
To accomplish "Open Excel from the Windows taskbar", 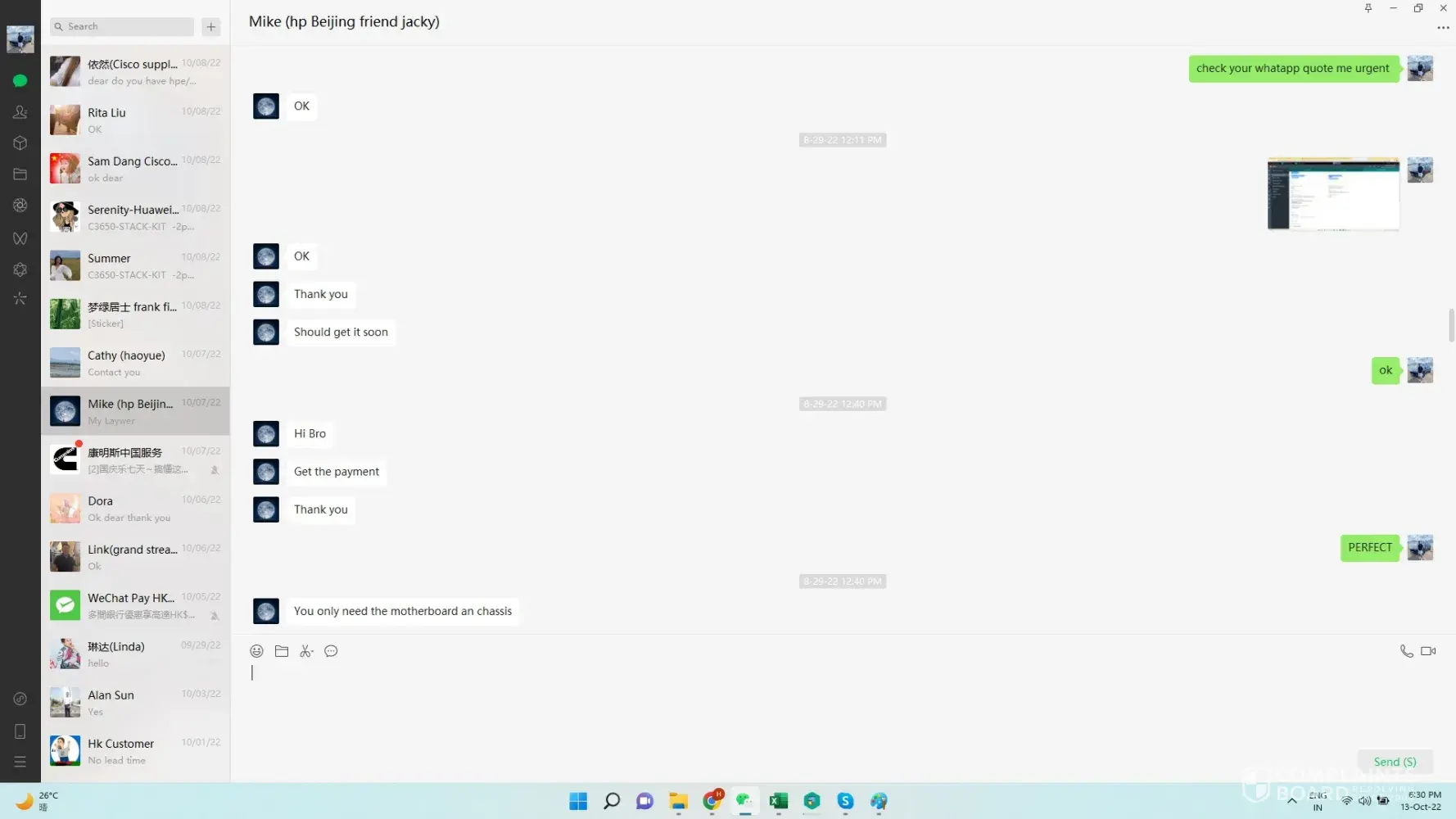I will point(778,801).
